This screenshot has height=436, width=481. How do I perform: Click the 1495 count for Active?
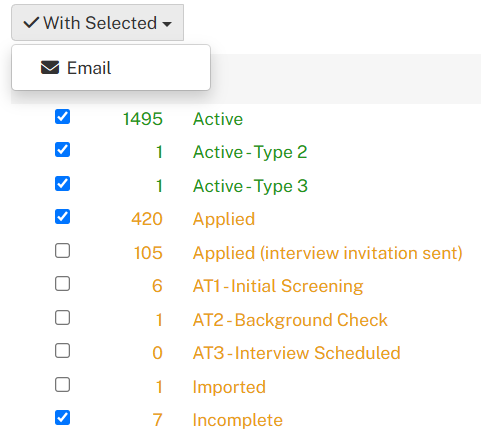coord(143,119)
